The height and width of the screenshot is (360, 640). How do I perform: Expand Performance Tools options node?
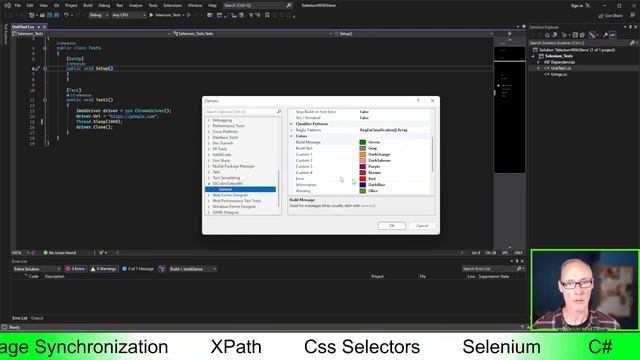209,126
